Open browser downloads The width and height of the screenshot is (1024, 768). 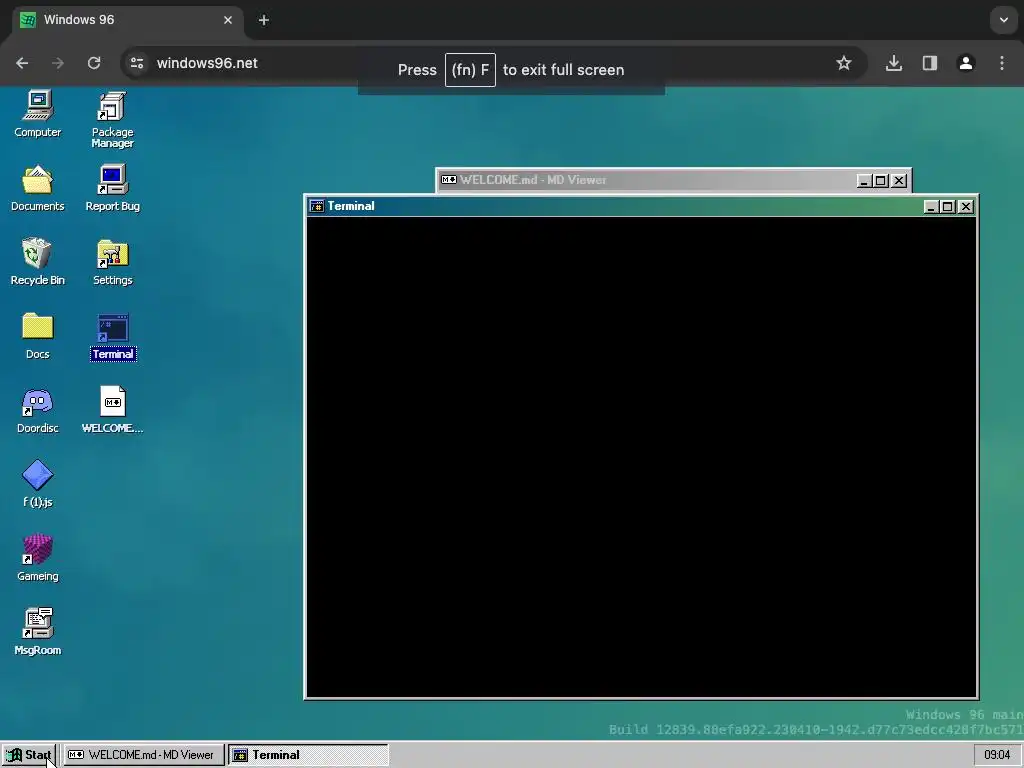(894, 63)
